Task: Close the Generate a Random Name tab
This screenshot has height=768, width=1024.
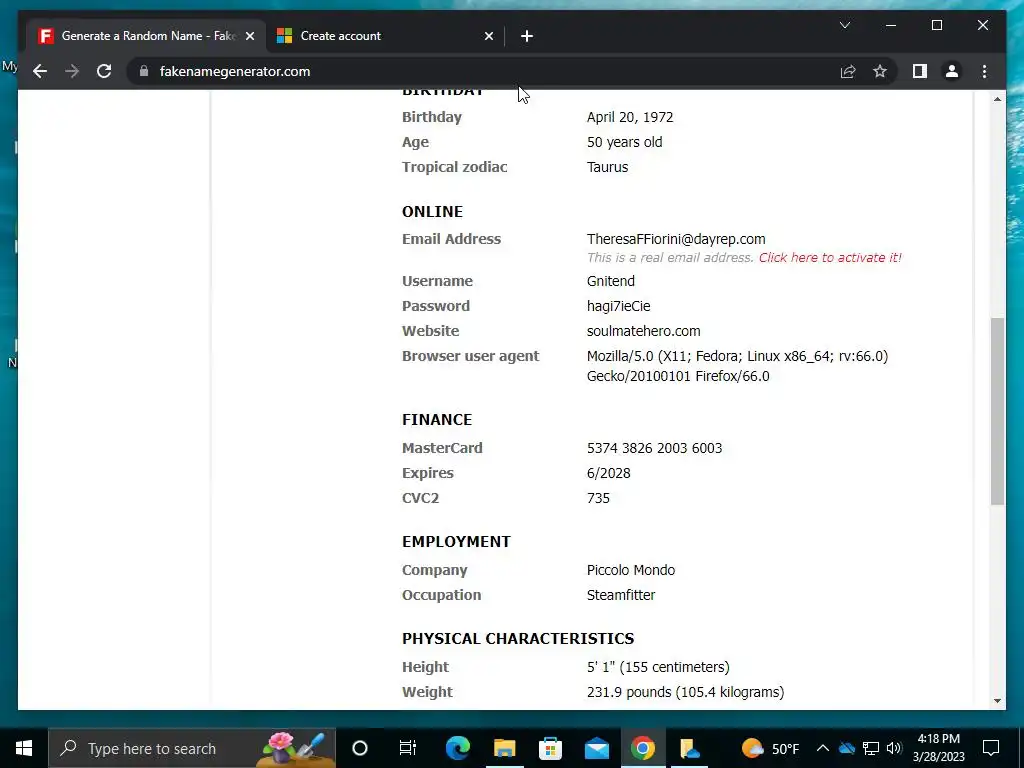Action: point(249,36)
